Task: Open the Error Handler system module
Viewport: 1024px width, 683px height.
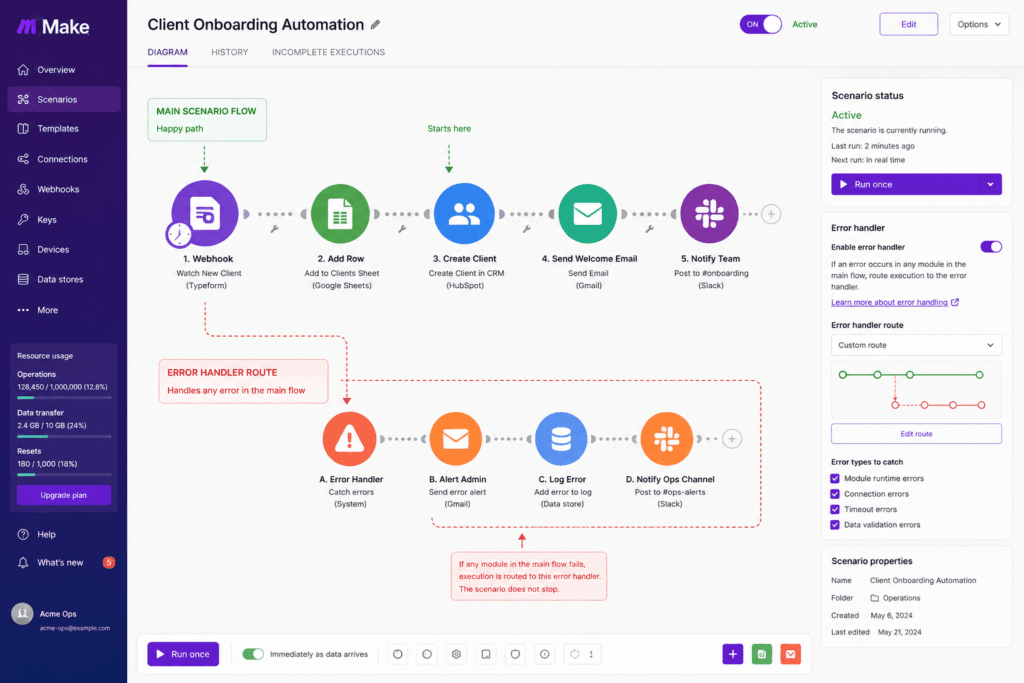Action: pyautogui.click(x=349, y=439)
